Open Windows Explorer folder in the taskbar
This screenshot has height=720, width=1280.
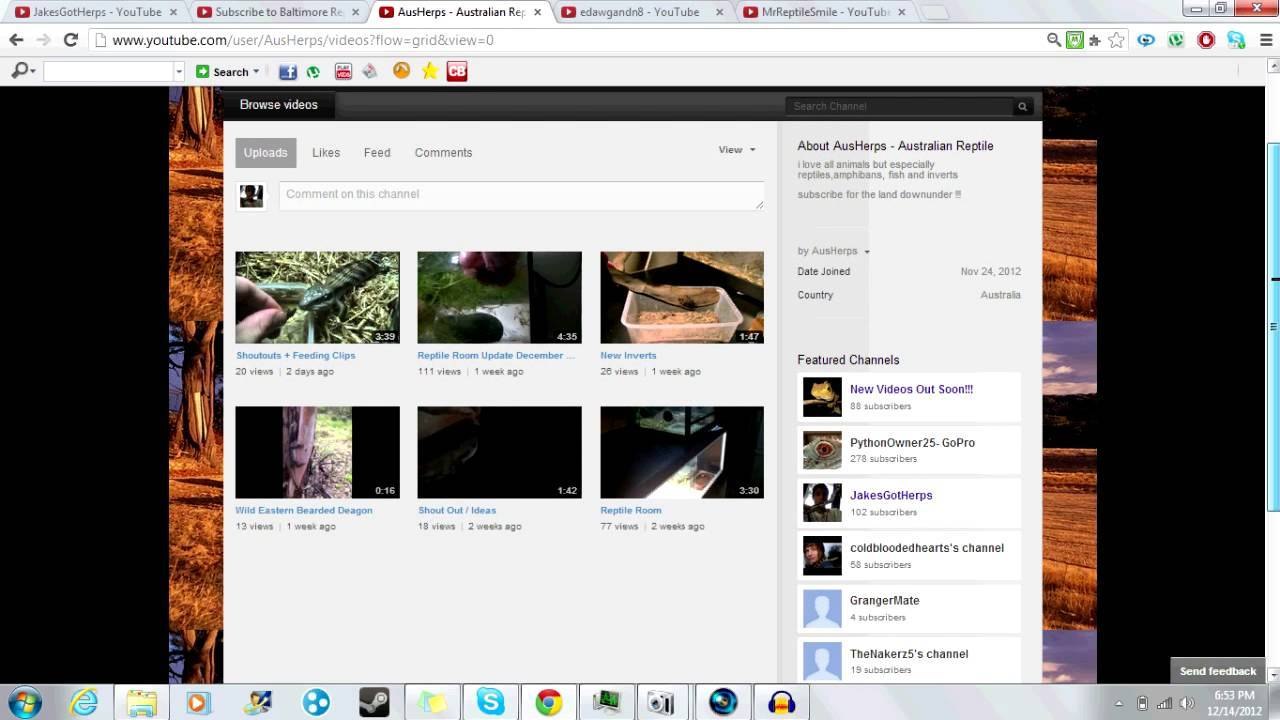pyautogui.click(x=142, y=702)
